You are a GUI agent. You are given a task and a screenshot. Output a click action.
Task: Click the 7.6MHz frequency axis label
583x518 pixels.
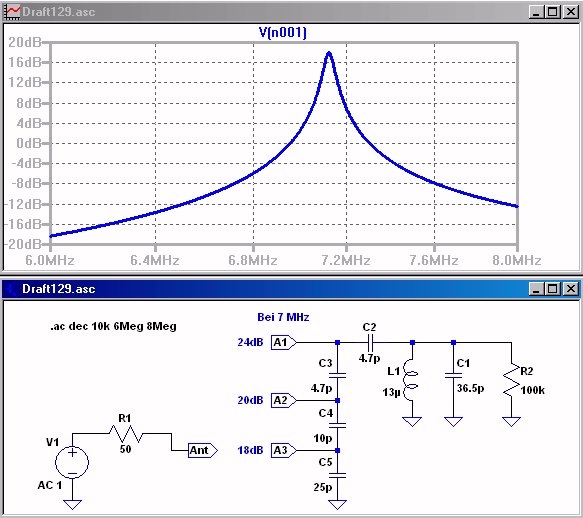click(434, 260)
